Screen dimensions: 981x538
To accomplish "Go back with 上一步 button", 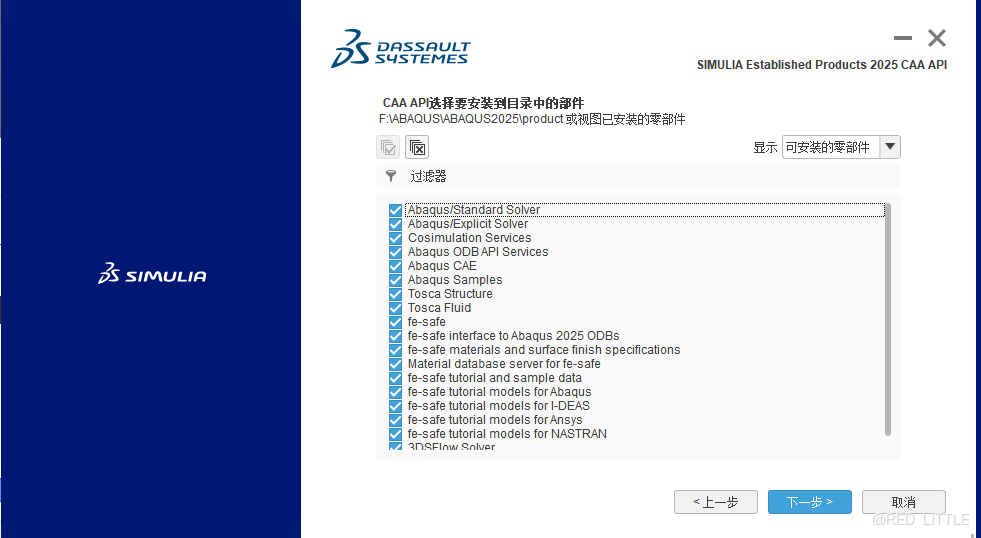I will 716,502.
